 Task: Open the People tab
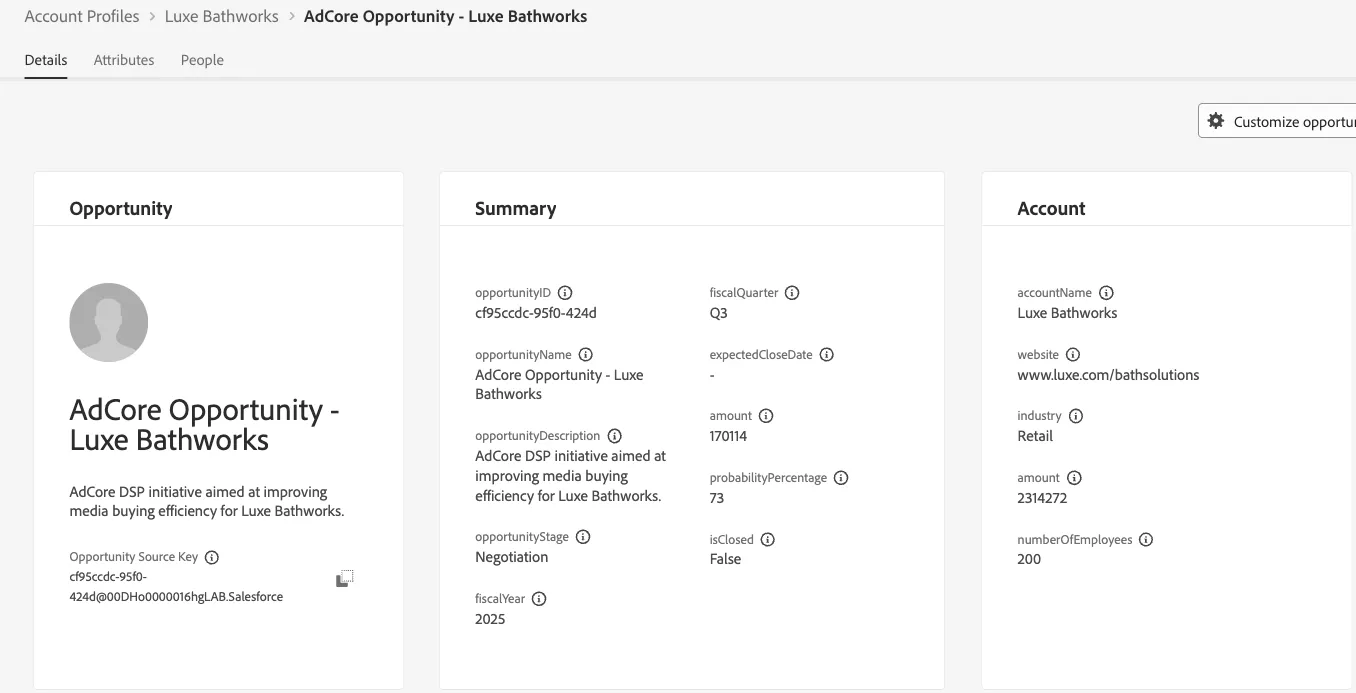click(x=202, y=60)
